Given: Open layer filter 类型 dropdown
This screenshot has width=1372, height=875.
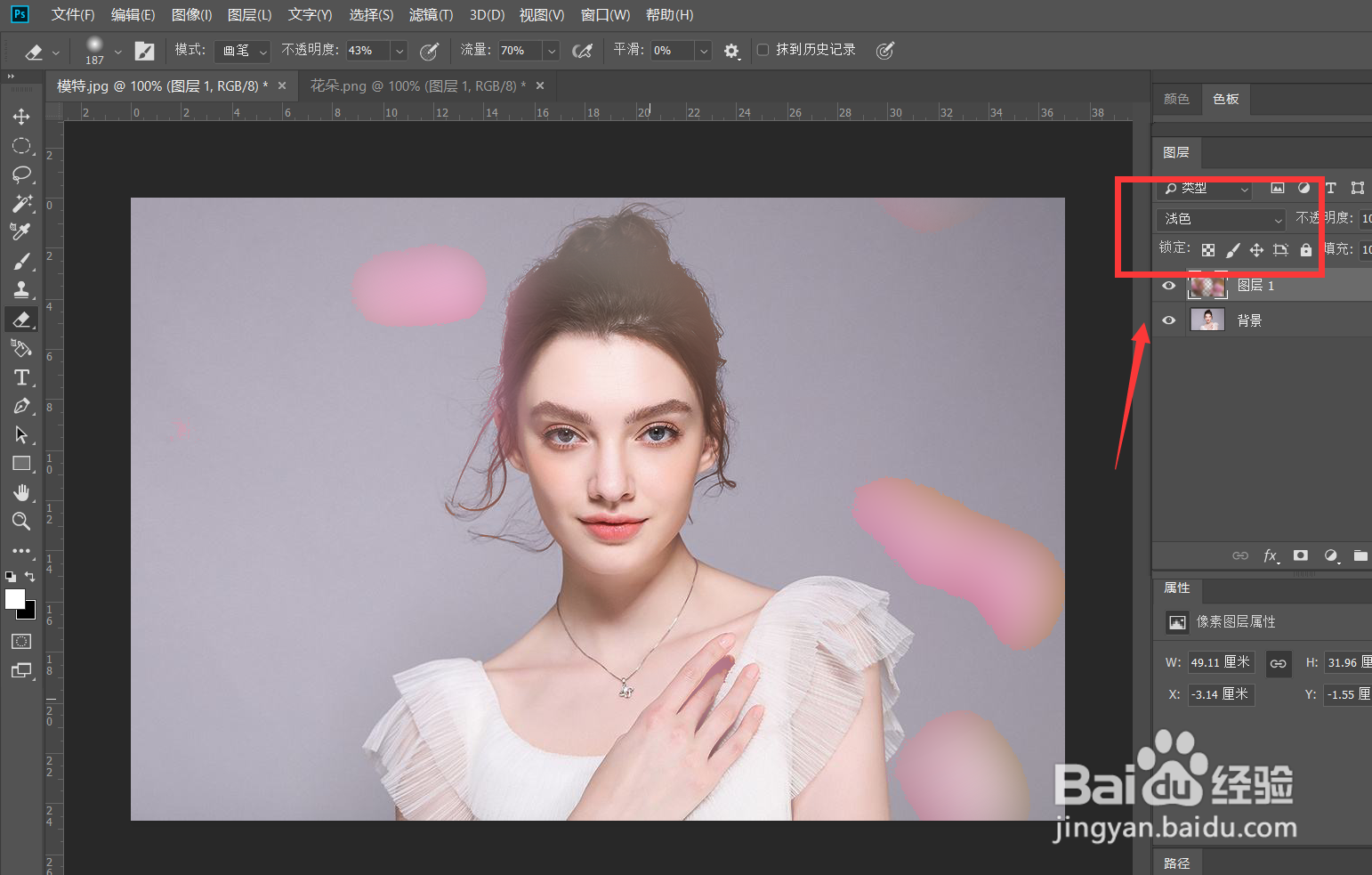Looking at the screenshot, I should [x=1205, y=188].
